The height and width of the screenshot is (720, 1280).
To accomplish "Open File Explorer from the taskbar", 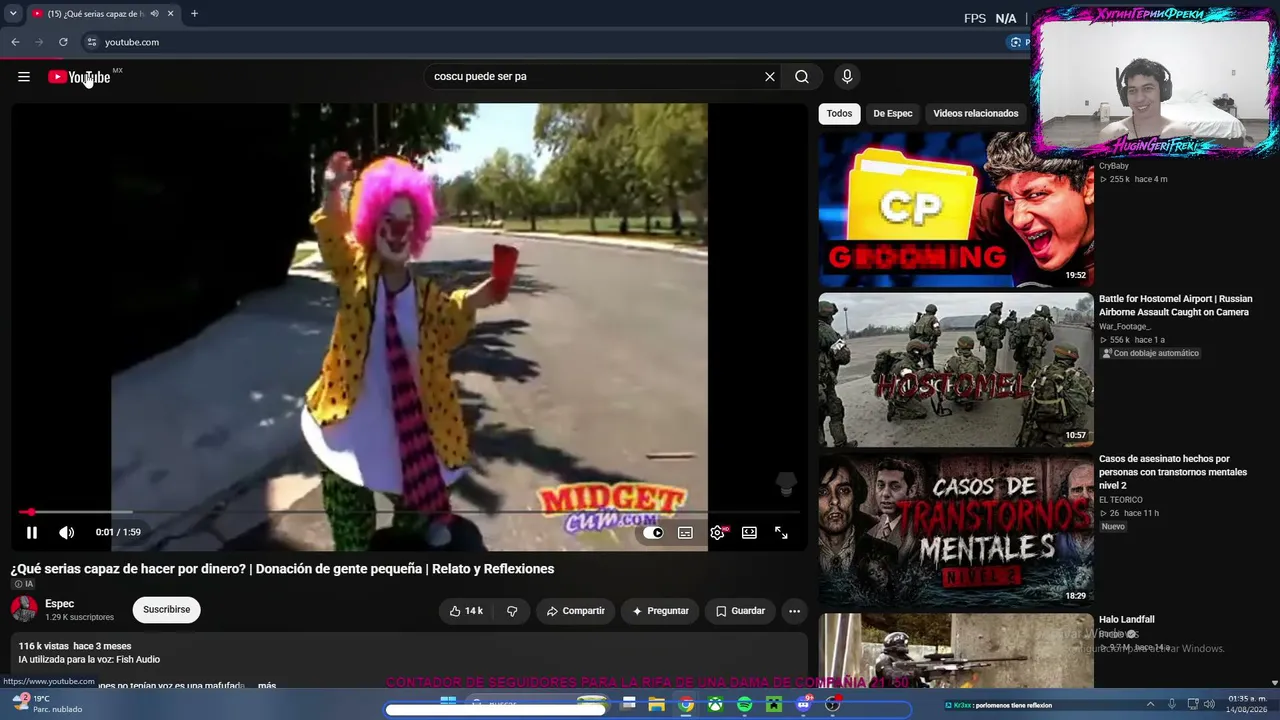I will tap(657, 705).
